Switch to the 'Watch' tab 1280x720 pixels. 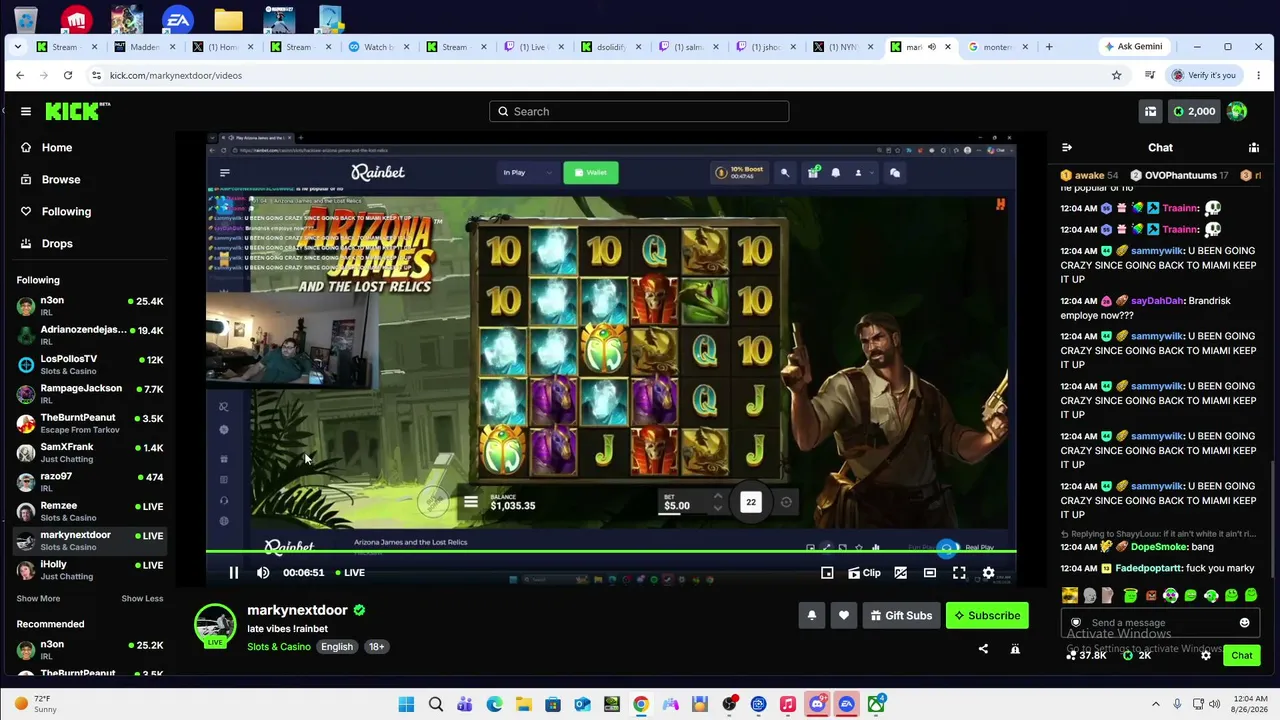point(378,47)
